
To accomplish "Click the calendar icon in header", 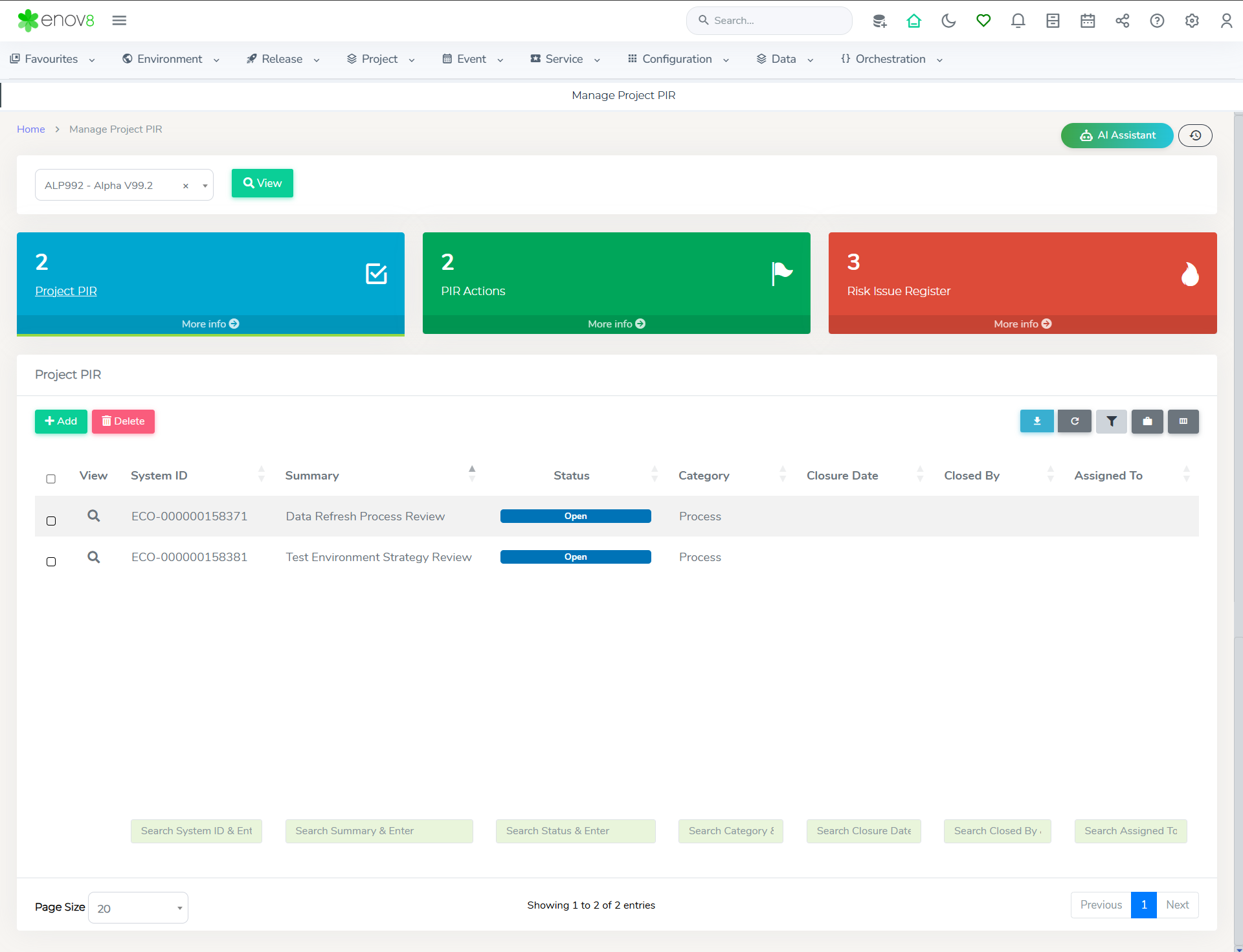I will point(1088,21).
